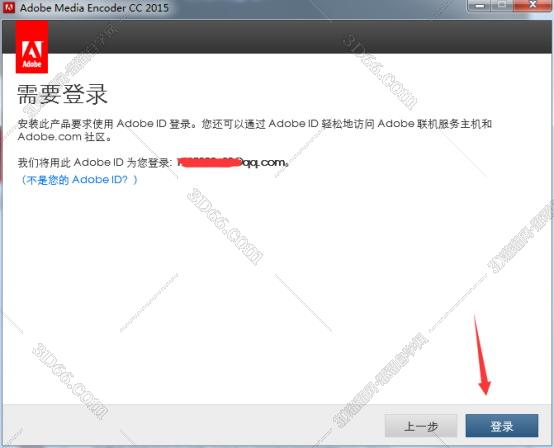Viewport: 554px width, 448px height.
Task: Open the 不是您的 Adobe ID? link
Action: (x=79, y=180)
